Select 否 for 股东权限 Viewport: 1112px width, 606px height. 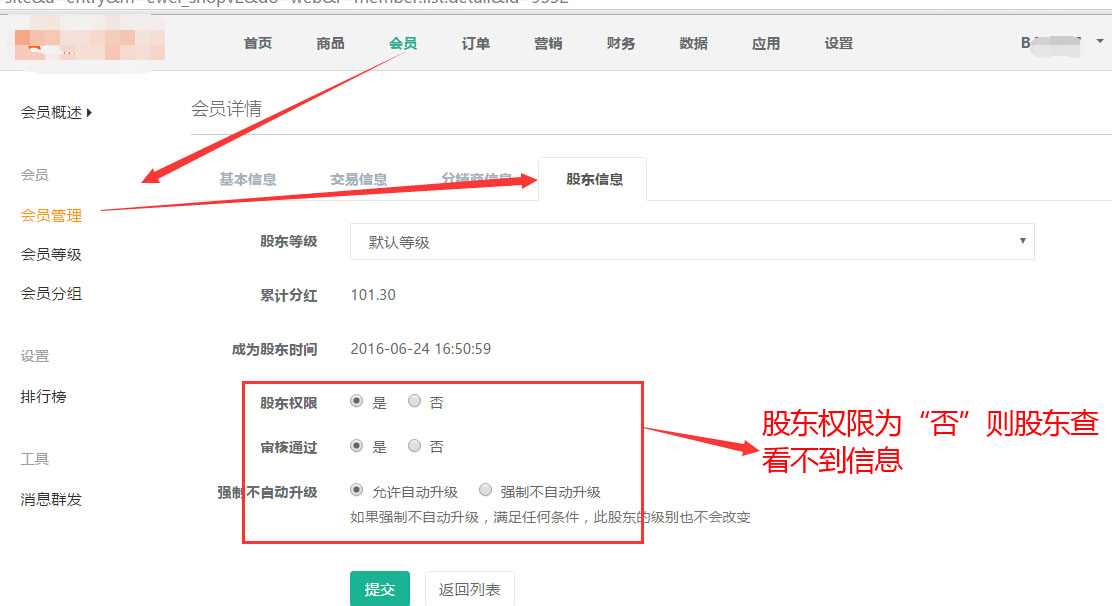coord(415,402)
